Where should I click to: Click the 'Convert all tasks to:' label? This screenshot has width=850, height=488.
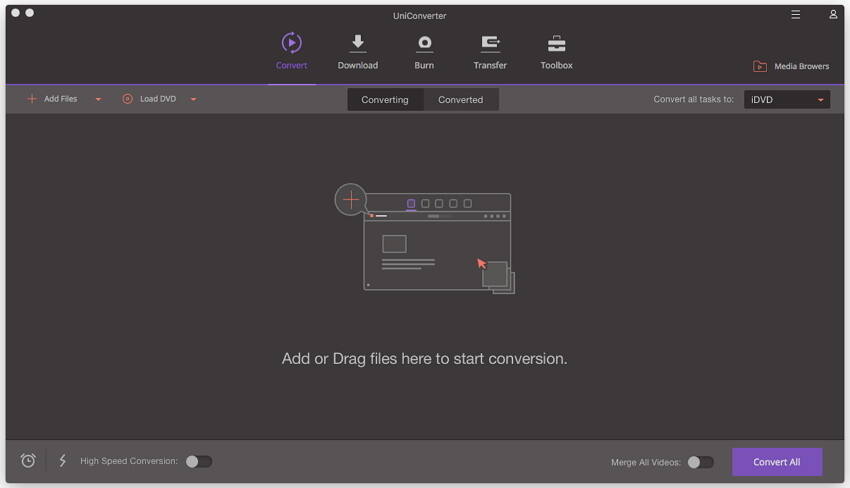pyautogui.click(x=693, y=99)
